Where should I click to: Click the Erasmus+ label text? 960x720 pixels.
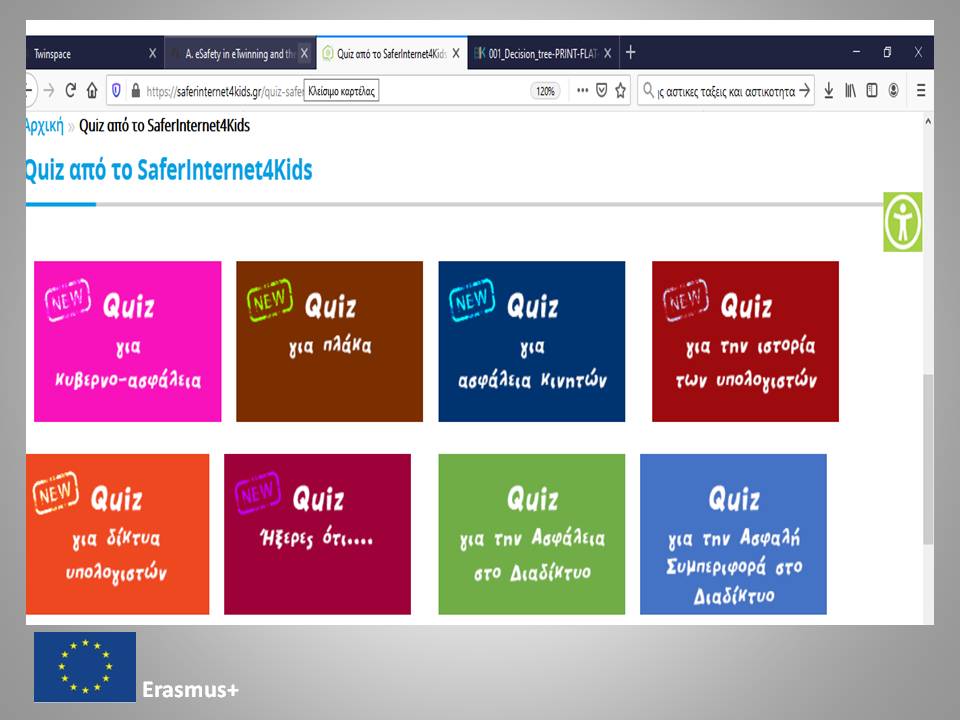[190, 689]
